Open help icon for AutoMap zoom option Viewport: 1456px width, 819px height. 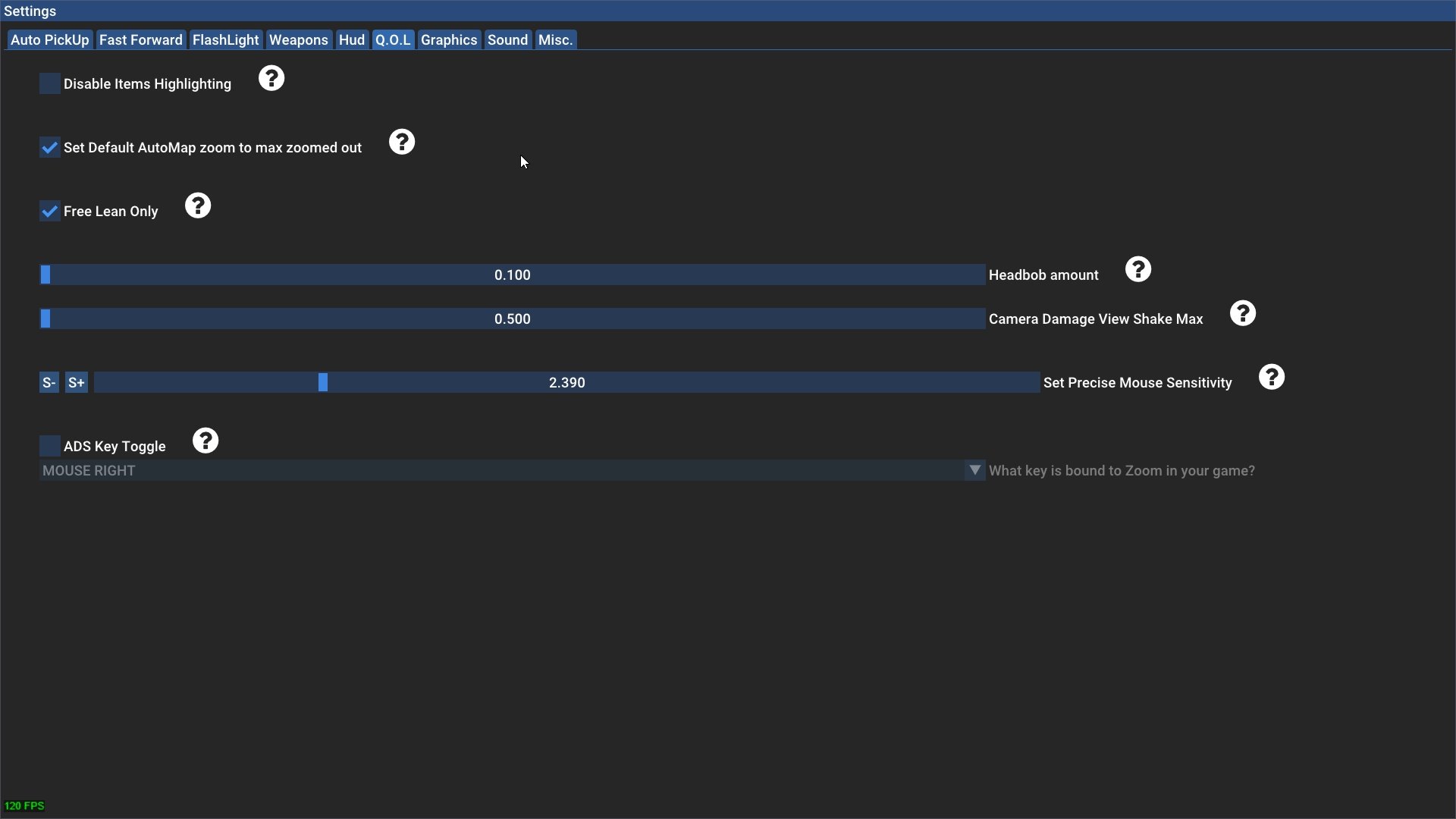click(x=402, y=142)
